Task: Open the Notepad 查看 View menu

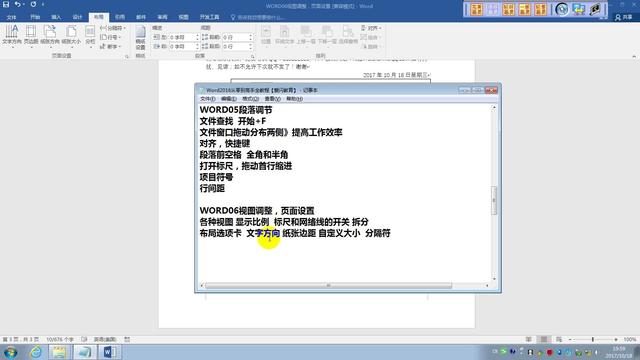Action: pyautogui.click(x=272, y=99)
